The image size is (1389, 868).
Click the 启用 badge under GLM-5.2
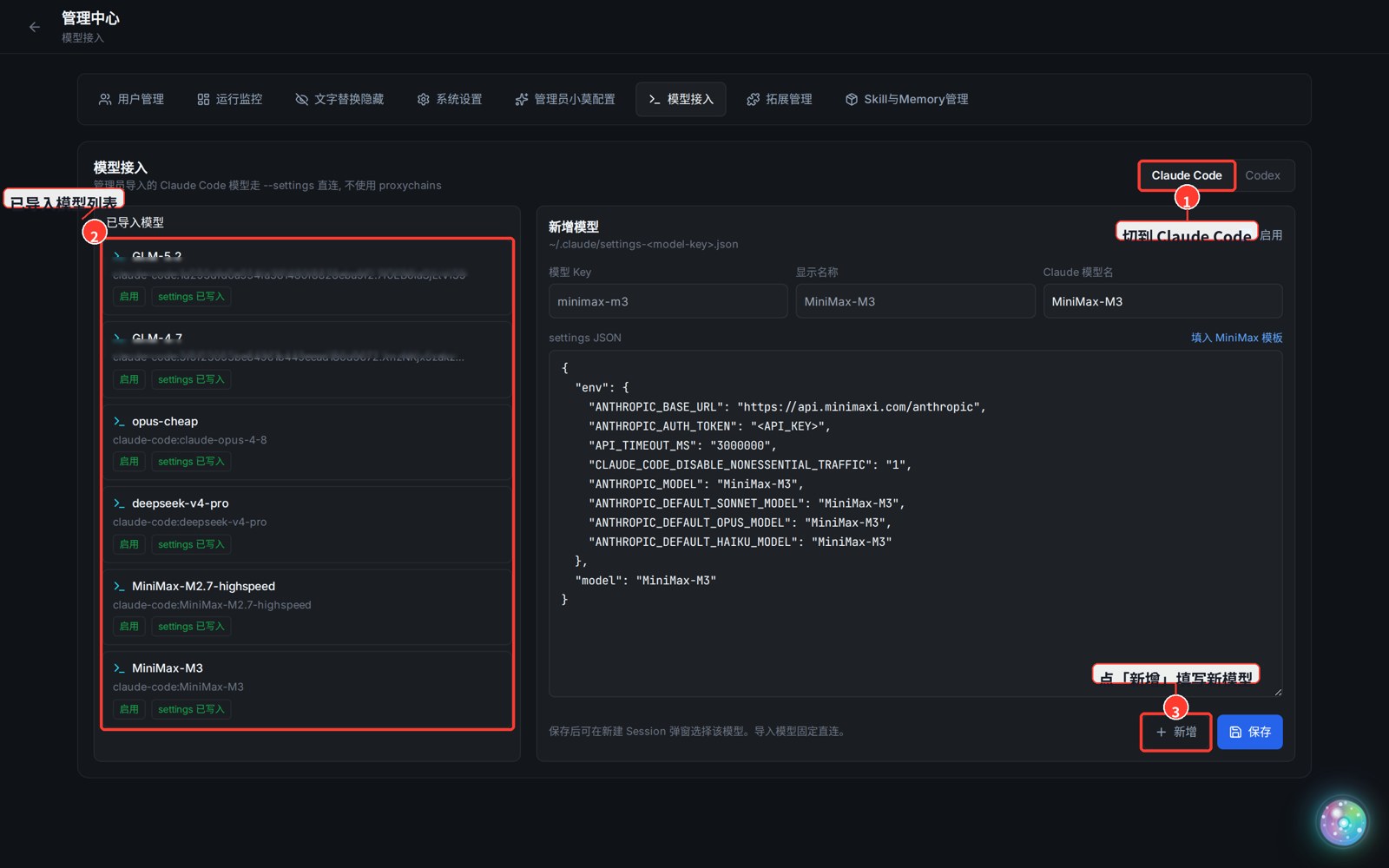point(128,297)
